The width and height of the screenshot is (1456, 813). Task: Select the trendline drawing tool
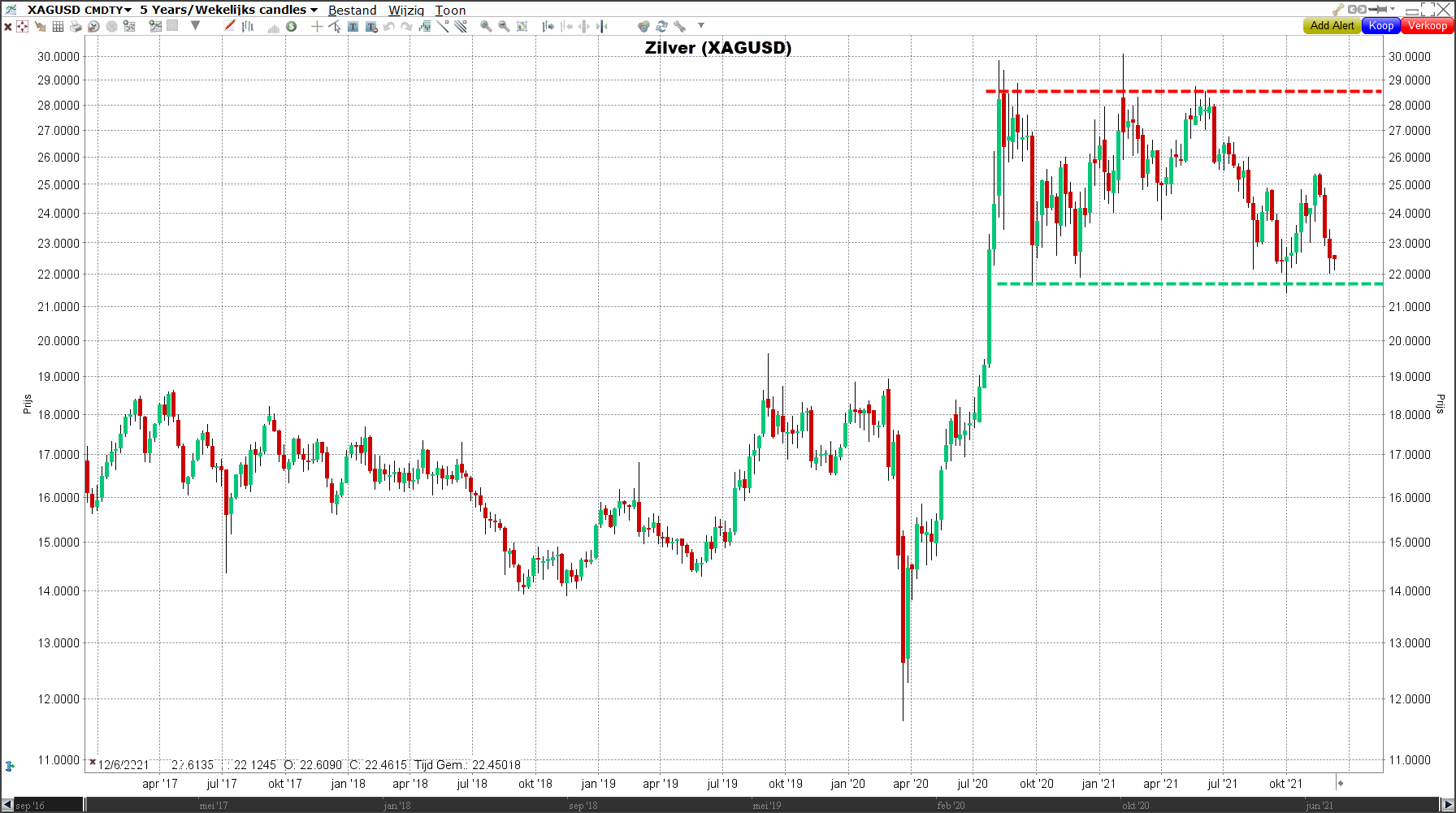pyautogui.click(x=443, y=26)
